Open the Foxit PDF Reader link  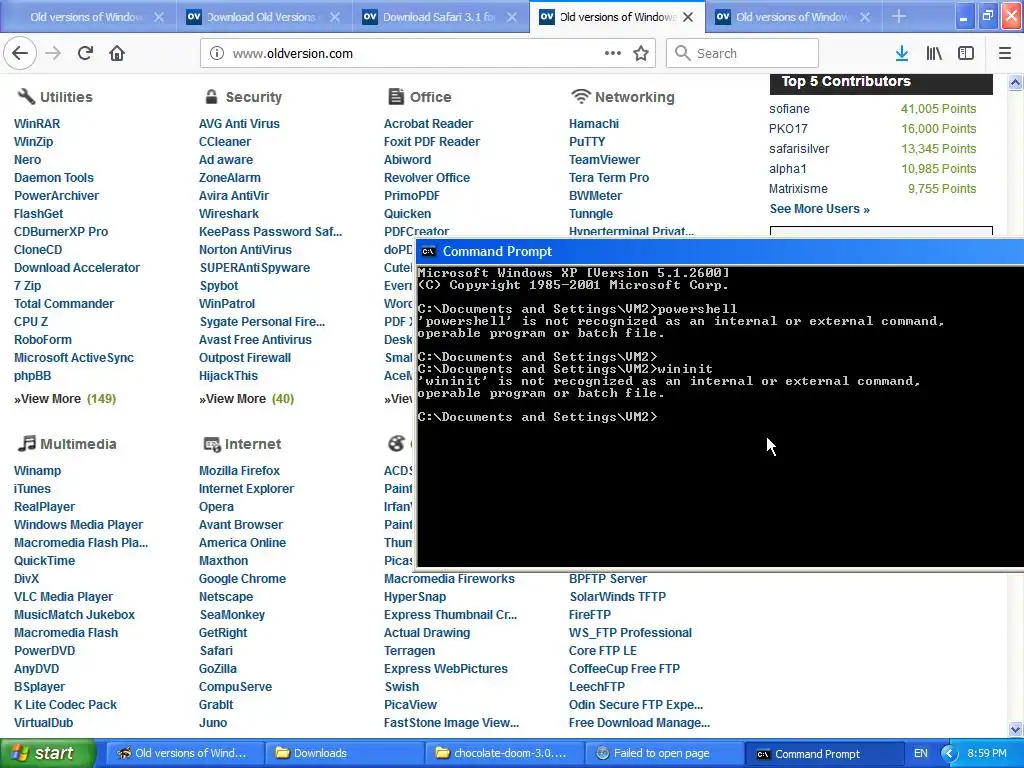[432, 142]
